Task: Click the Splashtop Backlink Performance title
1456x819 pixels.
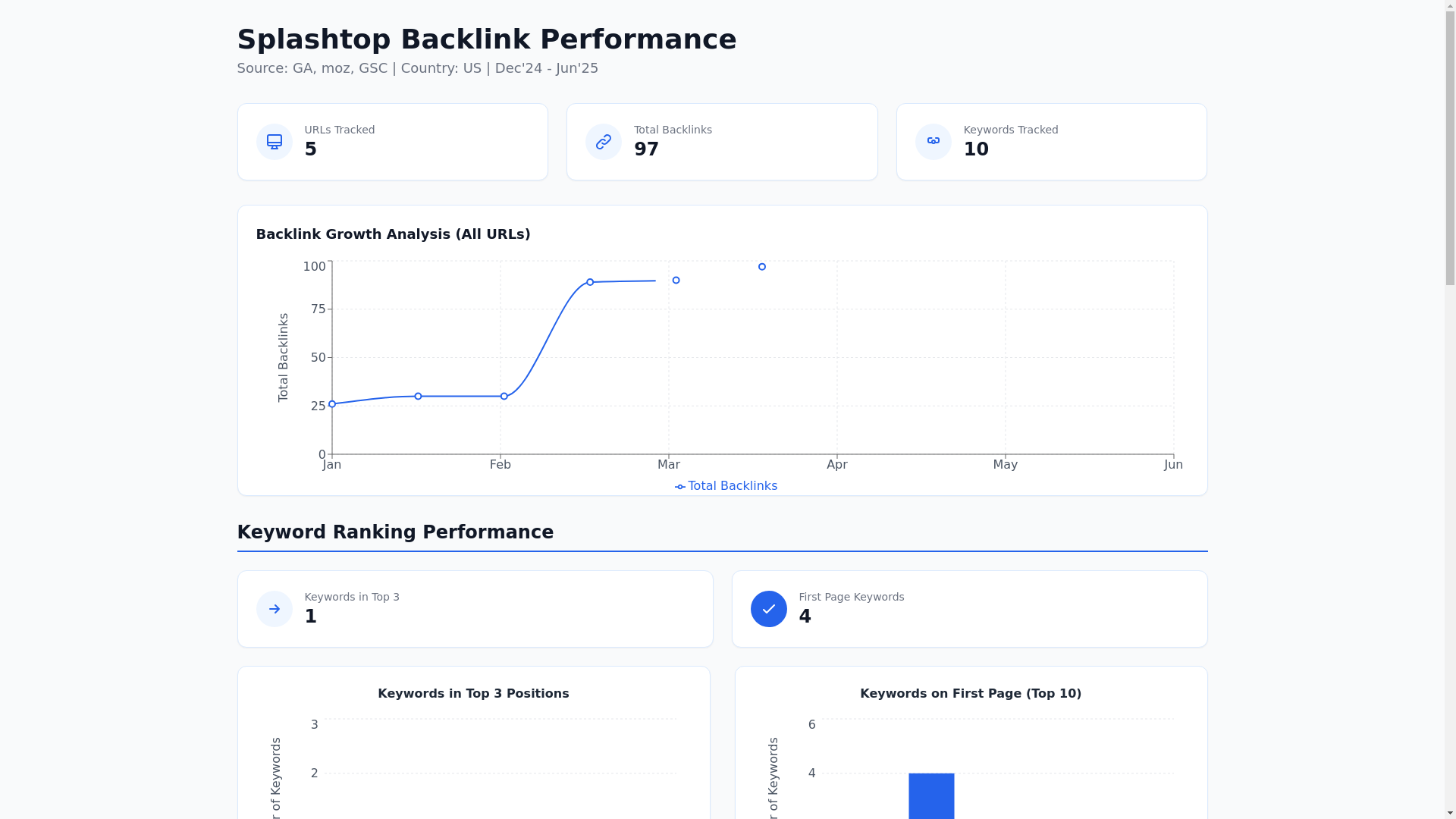Action: (x=487, y=39)
